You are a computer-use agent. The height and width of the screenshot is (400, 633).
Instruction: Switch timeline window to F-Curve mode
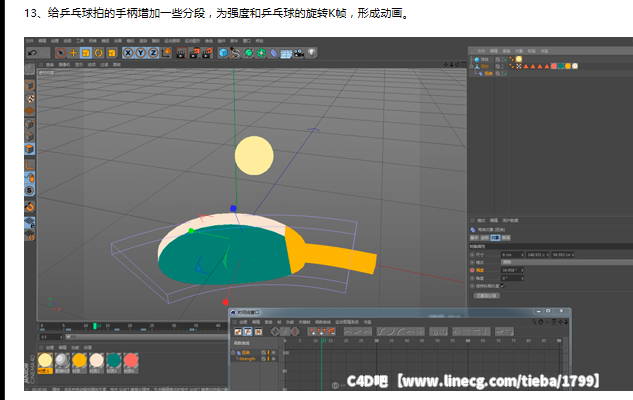(x=248, y=332)
